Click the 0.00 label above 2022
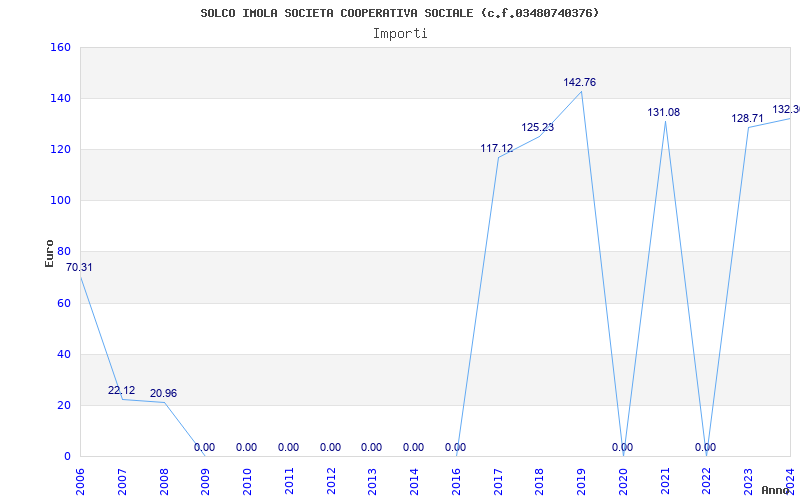800x500 pixels. (x=705, y=447)
